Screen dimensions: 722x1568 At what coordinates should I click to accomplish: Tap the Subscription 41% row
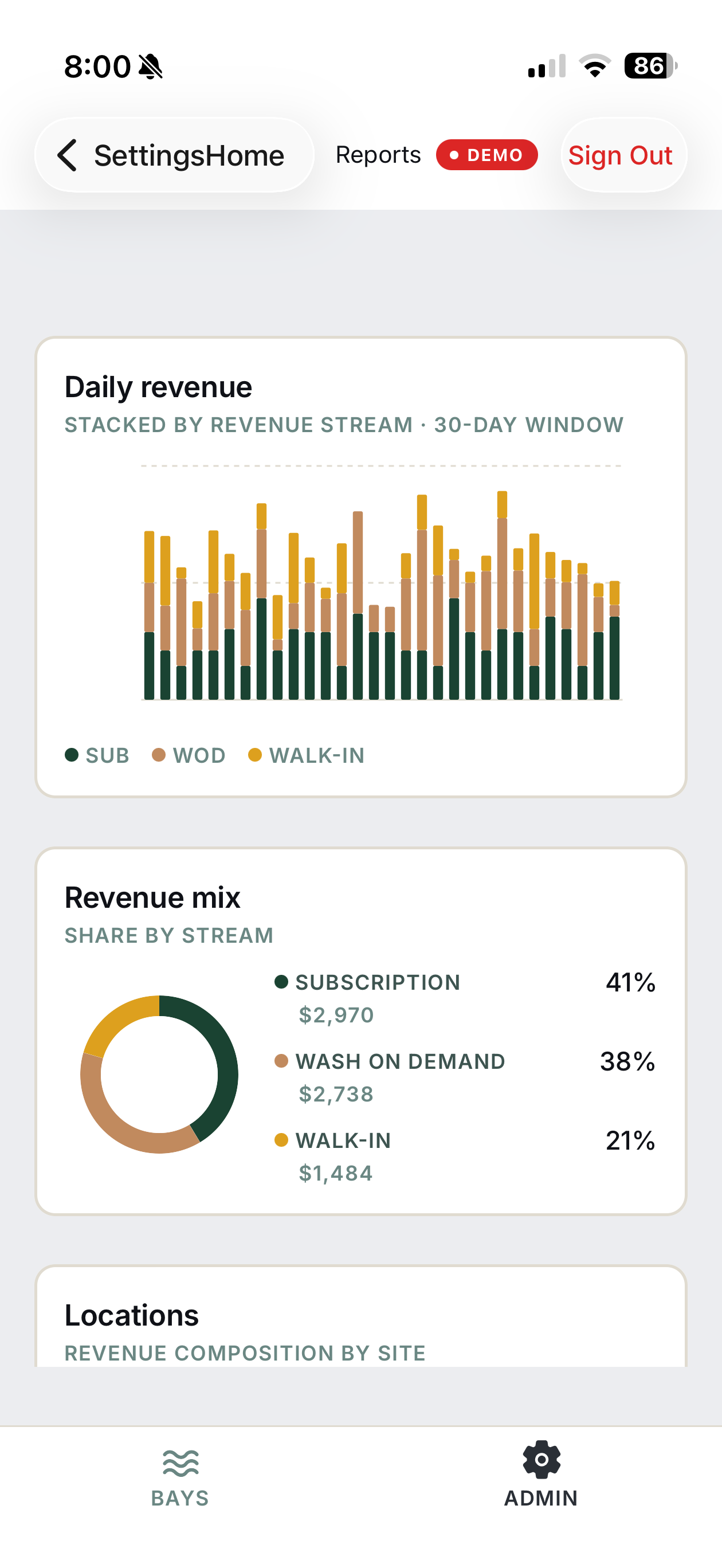(x=465, y=998)
